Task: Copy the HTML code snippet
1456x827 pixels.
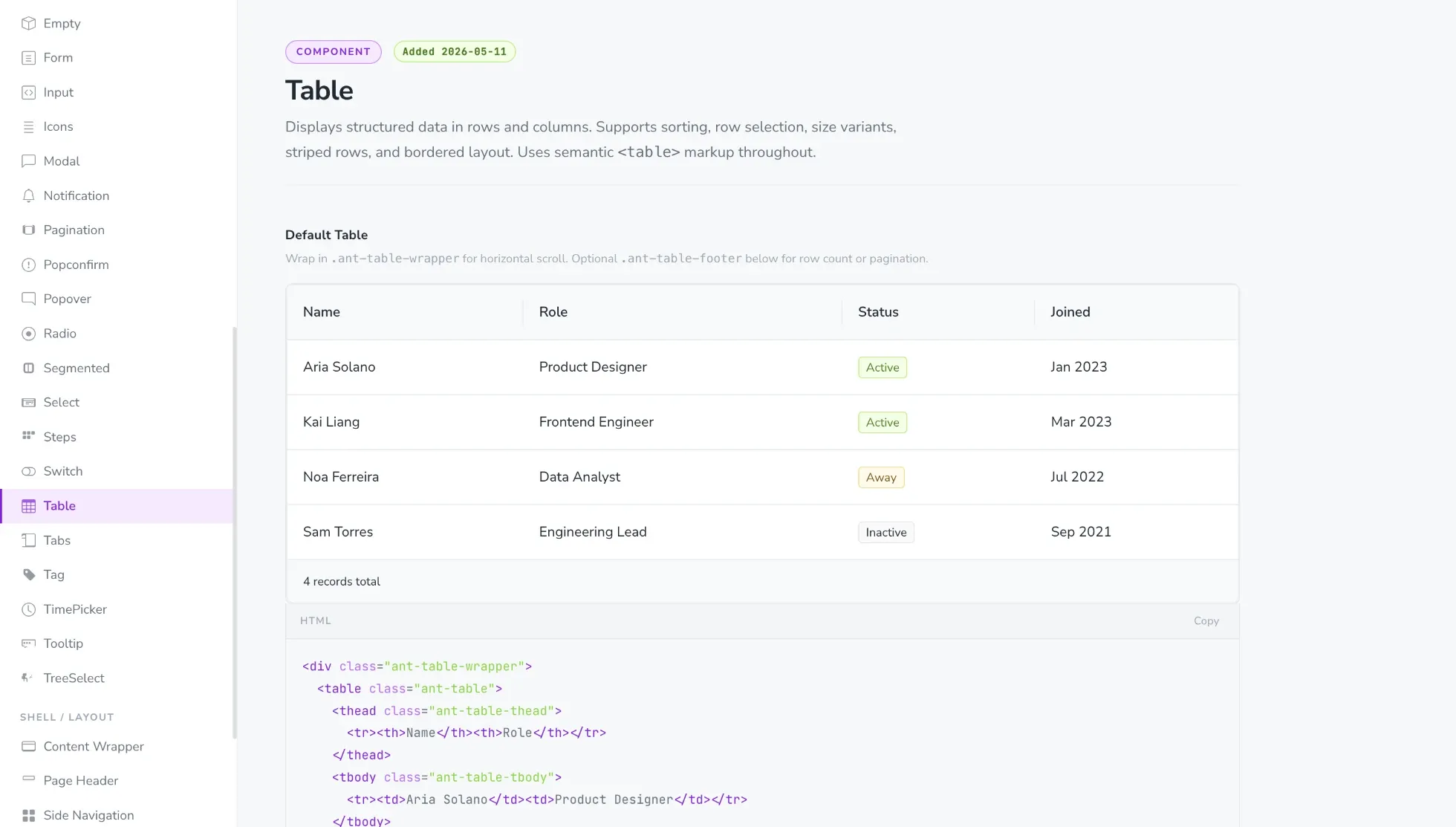Action: coord(1206,621)
